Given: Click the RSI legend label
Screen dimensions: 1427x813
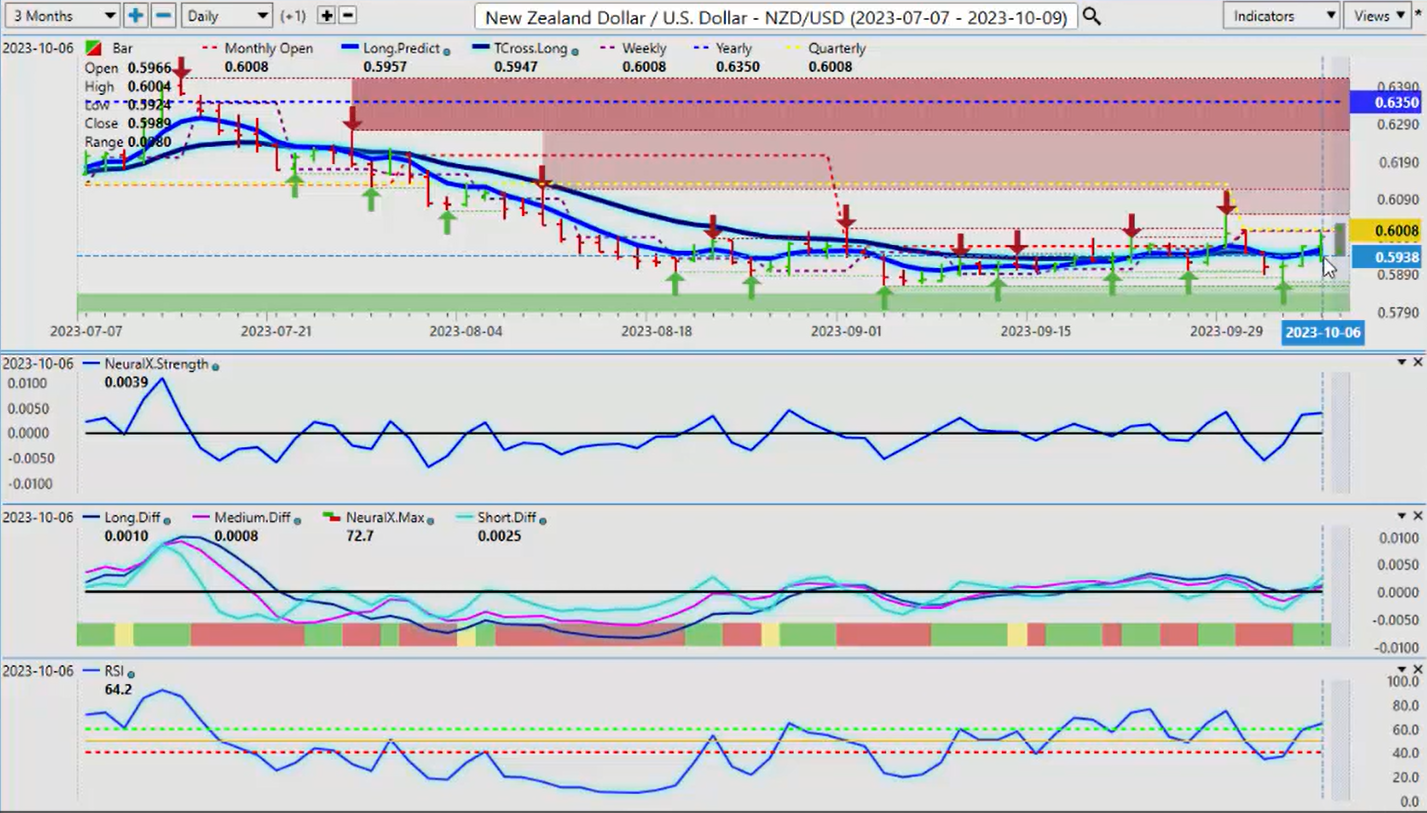Looking at the screenshot, I should point(115,671).
